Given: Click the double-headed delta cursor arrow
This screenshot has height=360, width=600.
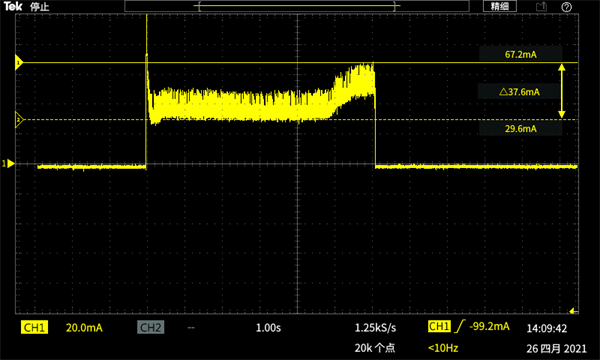Looking at the screenshot, I should click(x=561, y=91).
